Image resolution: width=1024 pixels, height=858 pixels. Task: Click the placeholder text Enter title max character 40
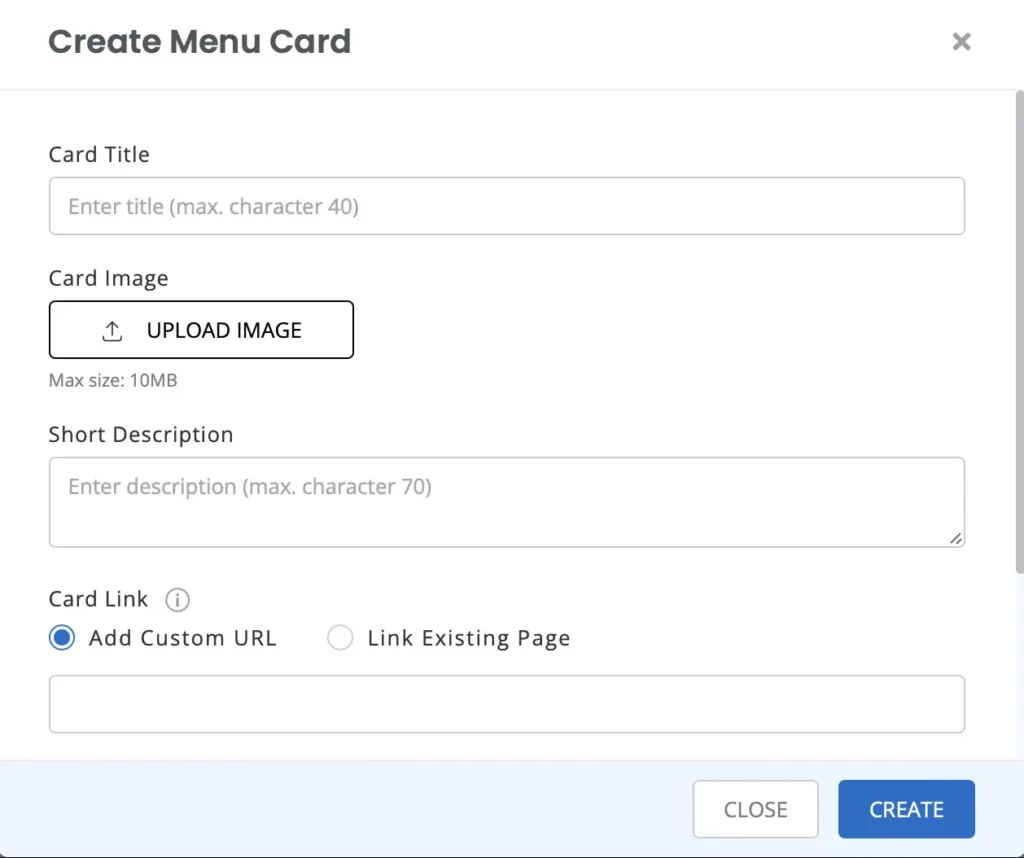[x=212, y=206]
